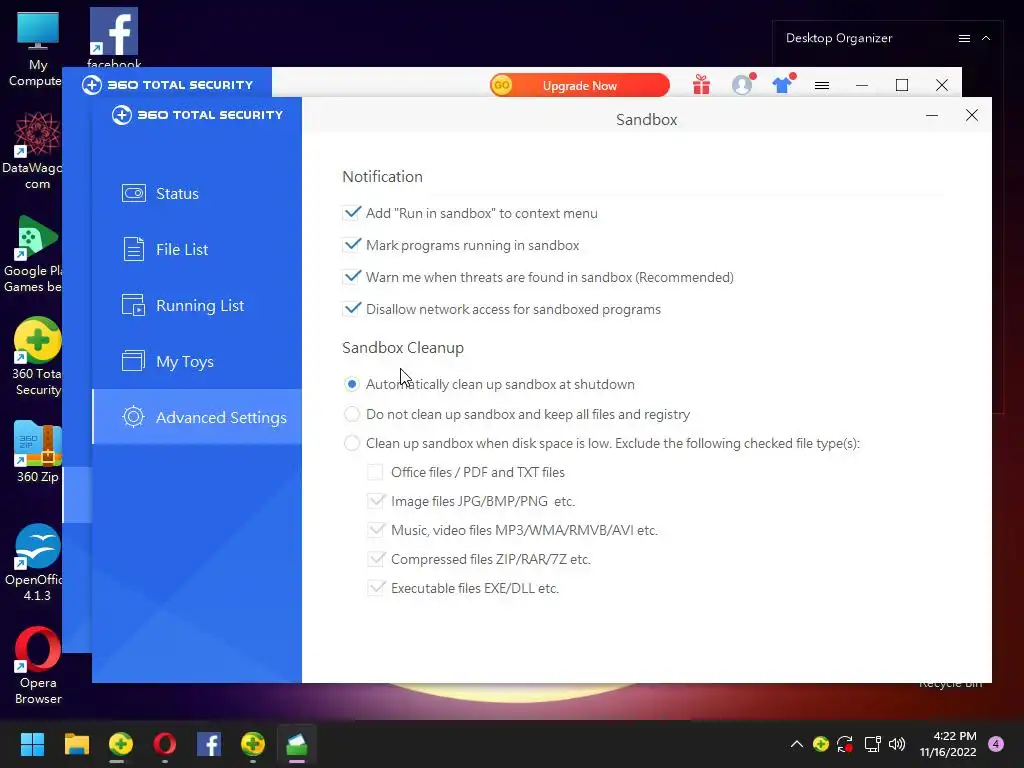Open the T-shirt theme icon
This screenshot has width=1024, height=768.
(783, 84)
